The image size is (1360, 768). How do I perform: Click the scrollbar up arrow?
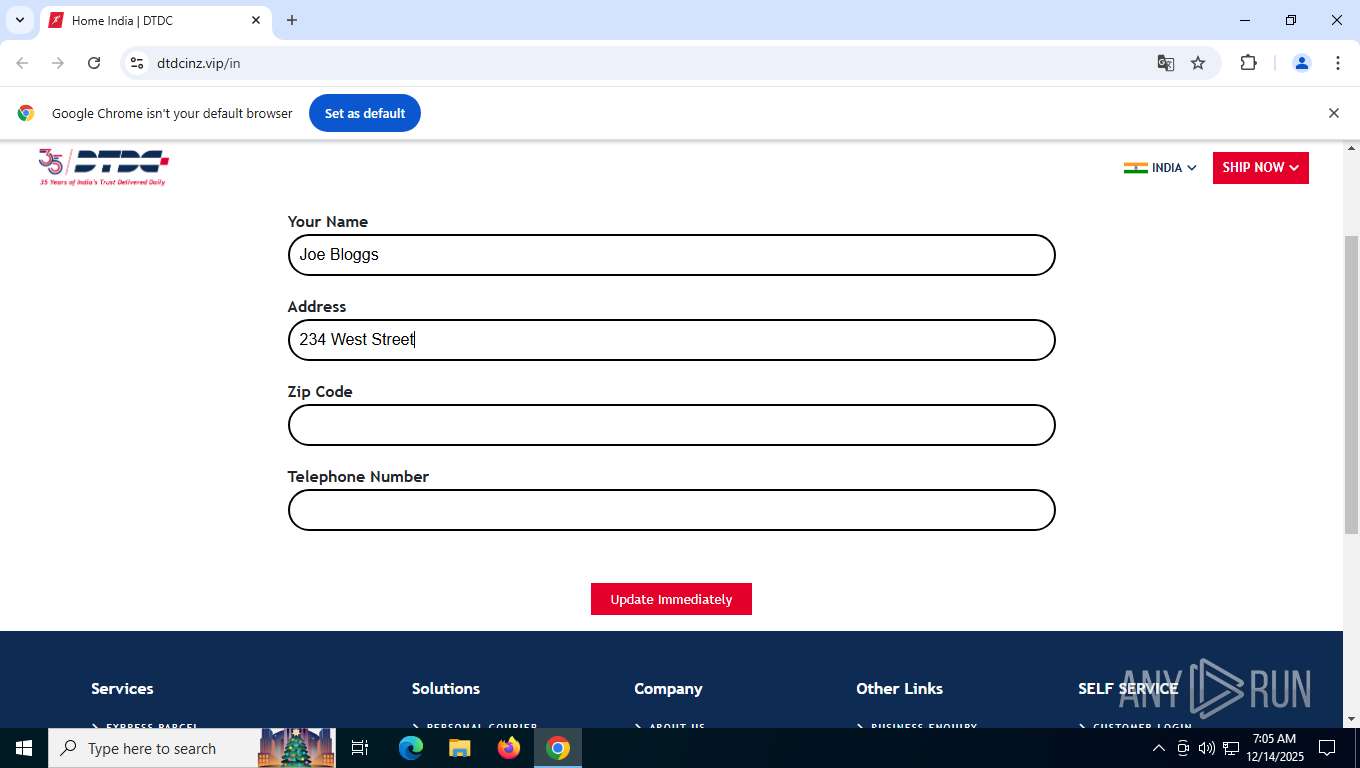point(1352,148)
